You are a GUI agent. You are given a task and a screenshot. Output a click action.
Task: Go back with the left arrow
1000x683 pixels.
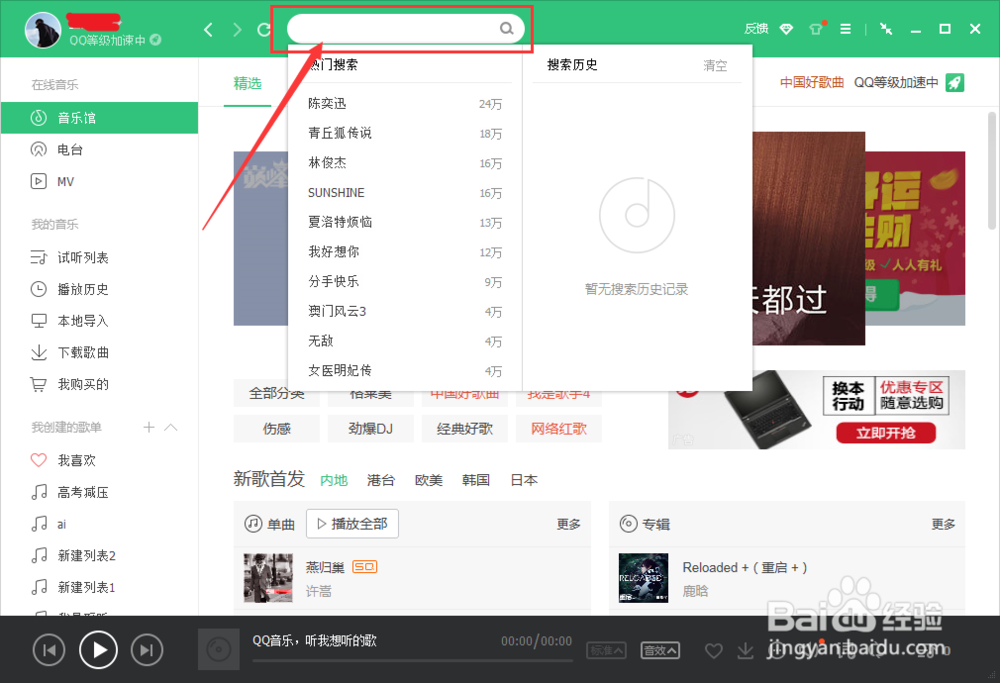pos(208,29)
